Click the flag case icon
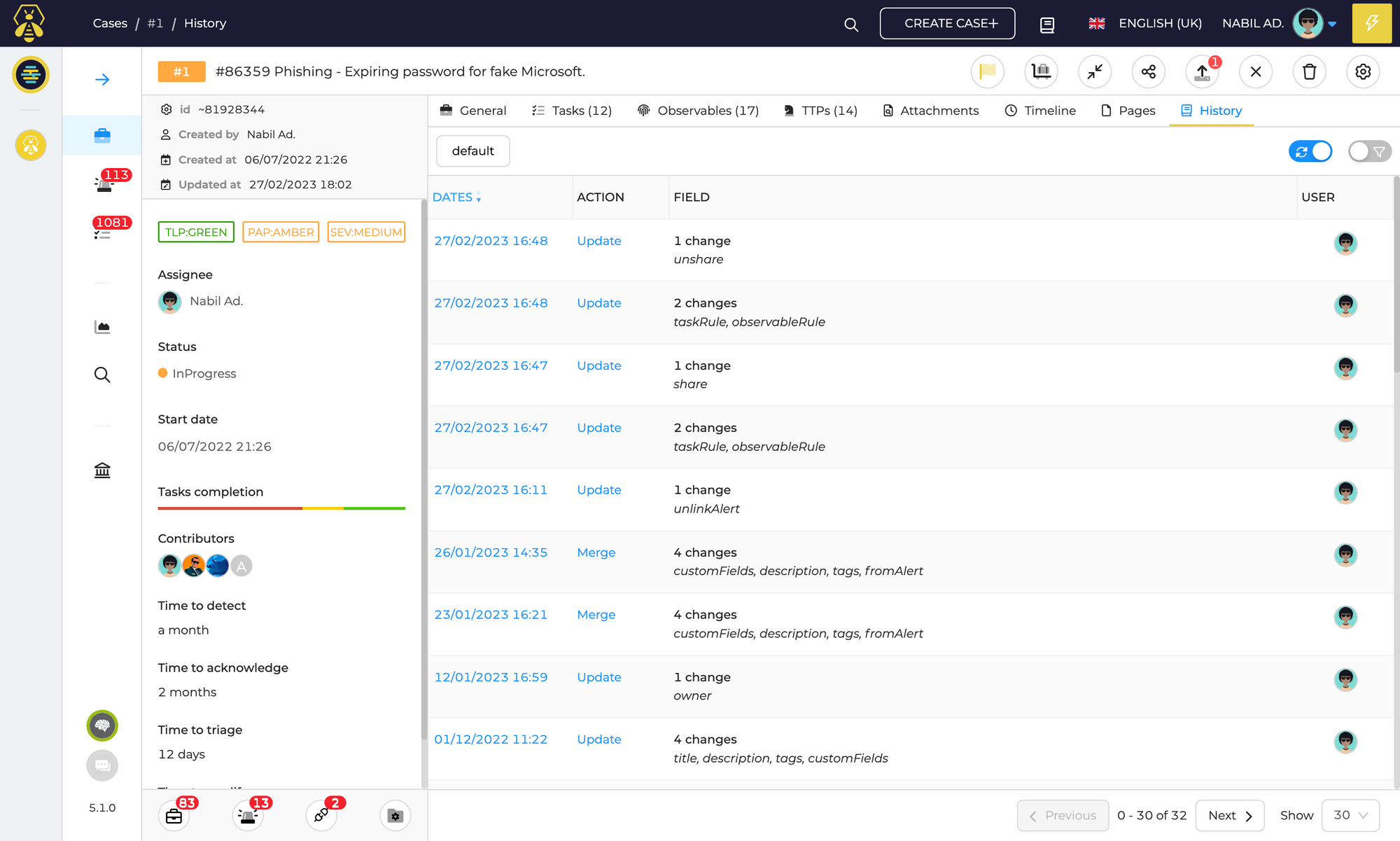1400x841 pixels. [987, 71]
